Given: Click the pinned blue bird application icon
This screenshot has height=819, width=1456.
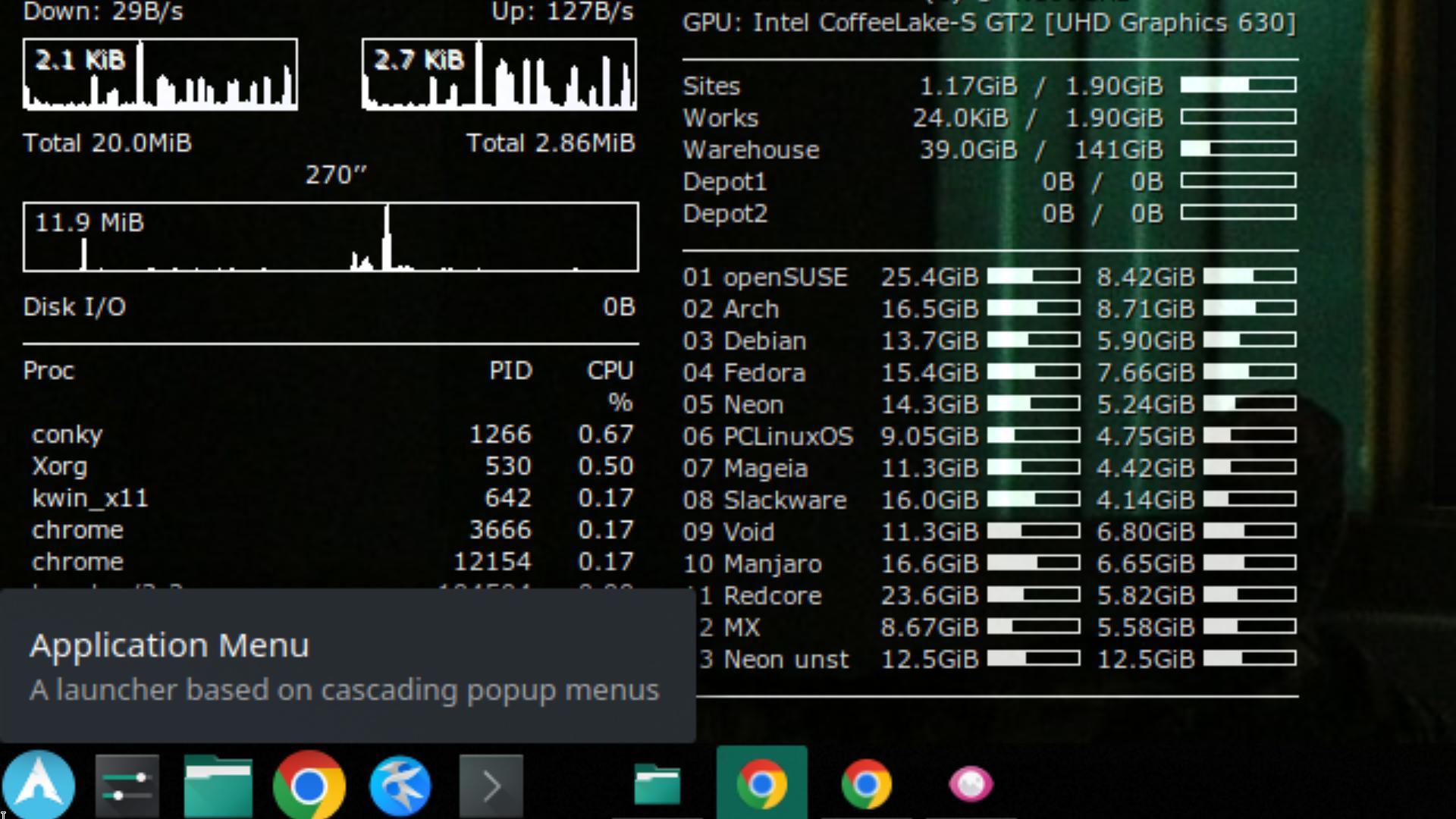Looking at the screenshot, I should point(400,786).
